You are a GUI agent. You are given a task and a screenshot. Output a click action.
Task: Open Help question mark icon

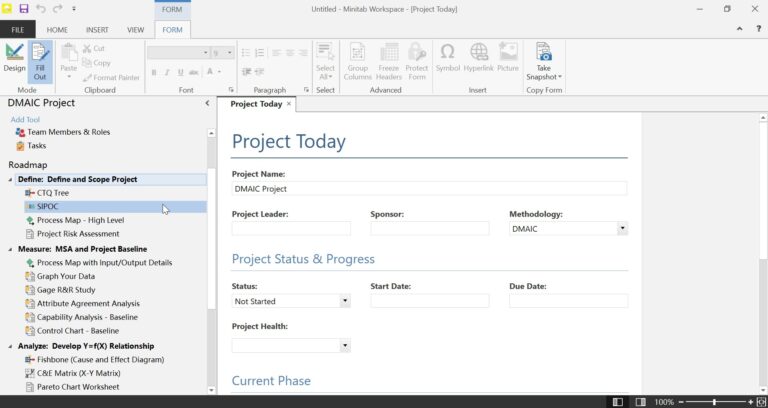(x=758, y=29)
